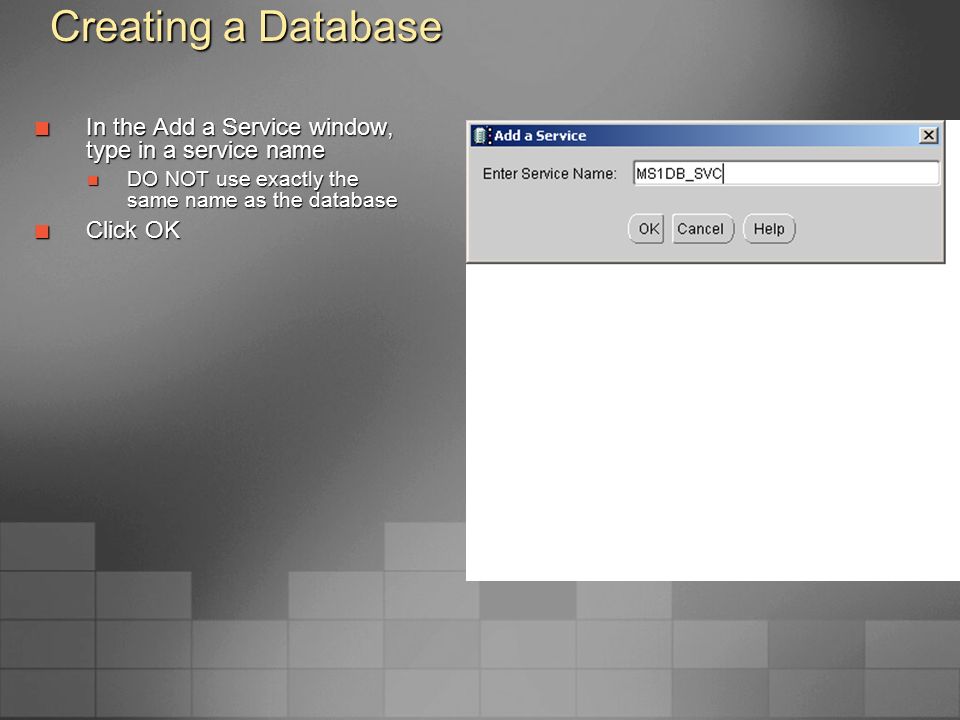Screen dimensions: 960x720
Task: Click the 'Creating a Database' heading
Action: (x=246, y=28)
